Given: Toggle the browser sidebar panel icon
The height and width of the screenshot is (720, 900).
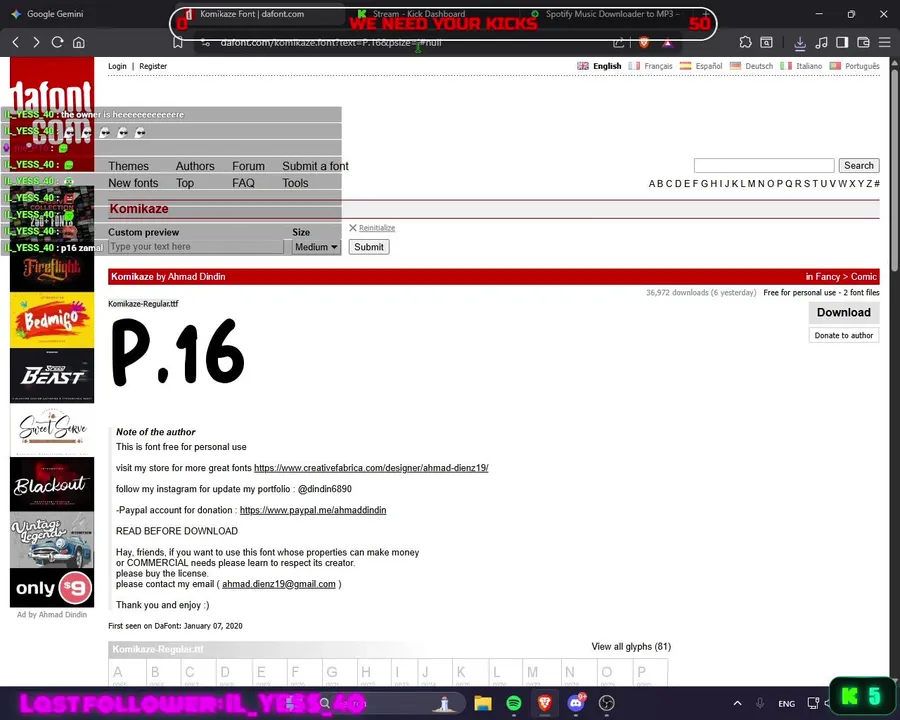Looking at the screenshot, I should 842,42.
